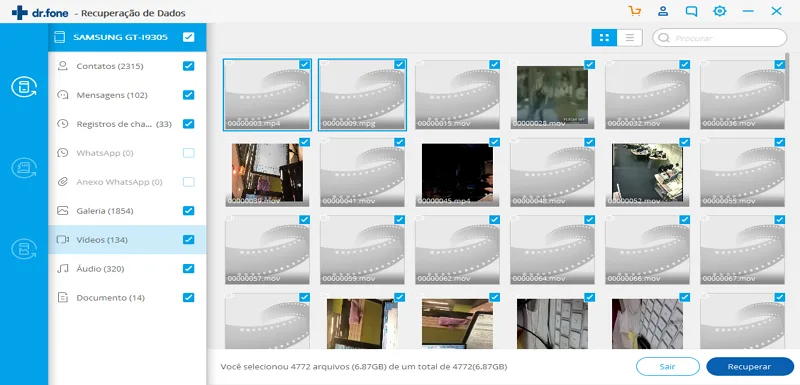Screen dimensions: 800x385
Task: Select video thumbnail 00000041.mov
Action: (362, 172)
